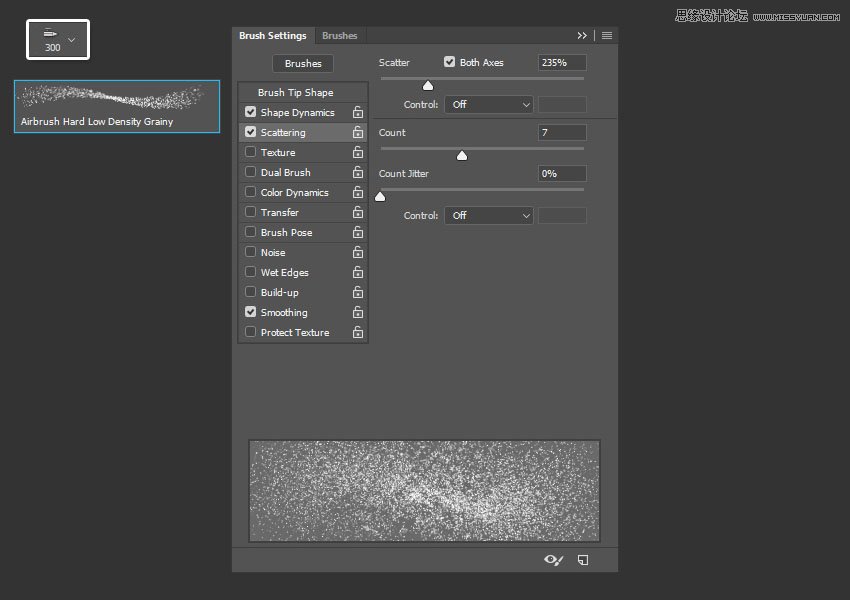
Task: Click the Count slider handle
Action: [x=462, y=155]
